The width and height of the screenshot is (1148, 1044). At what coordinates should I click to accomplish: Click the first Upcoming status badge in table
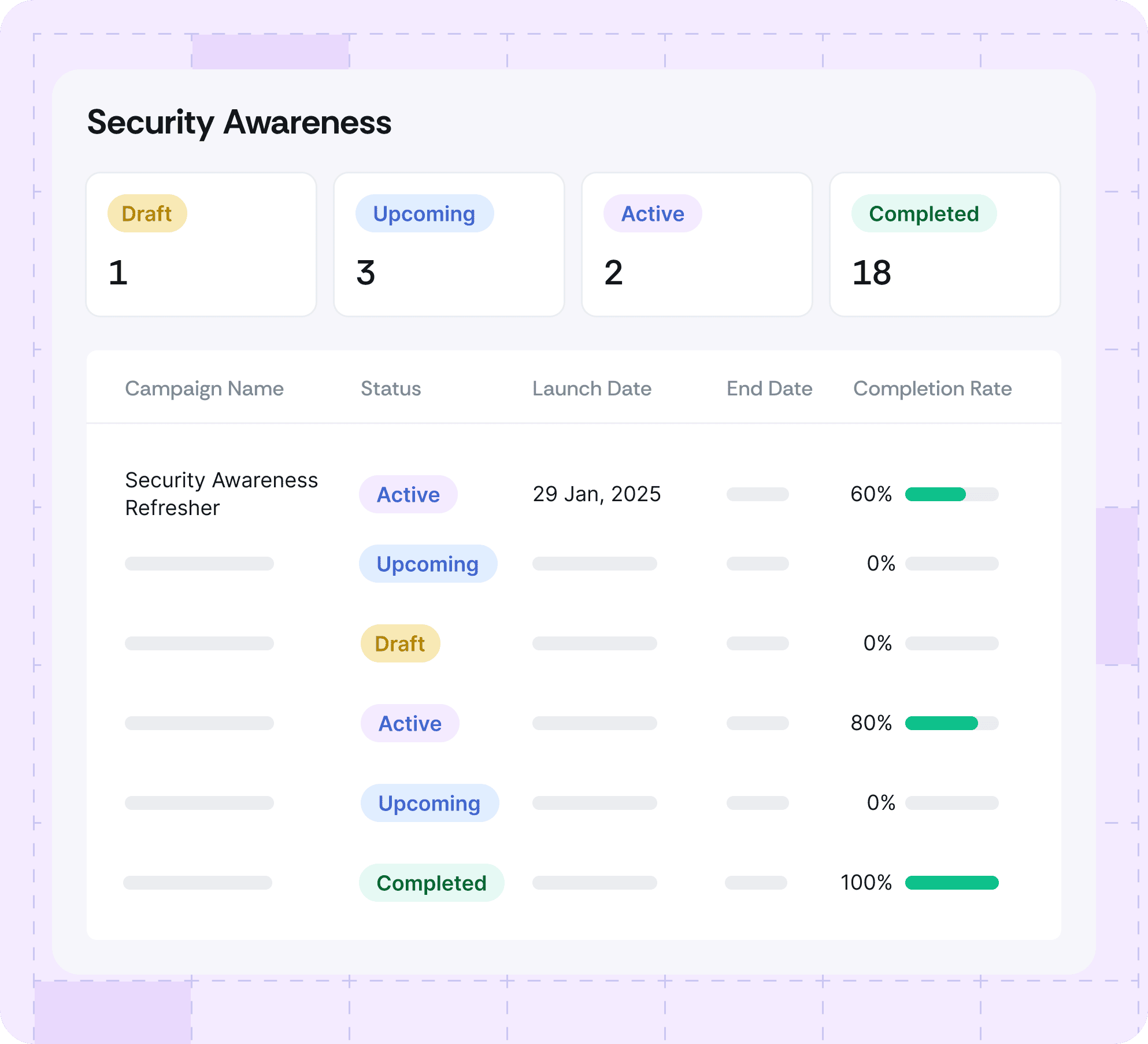point(427,564)
